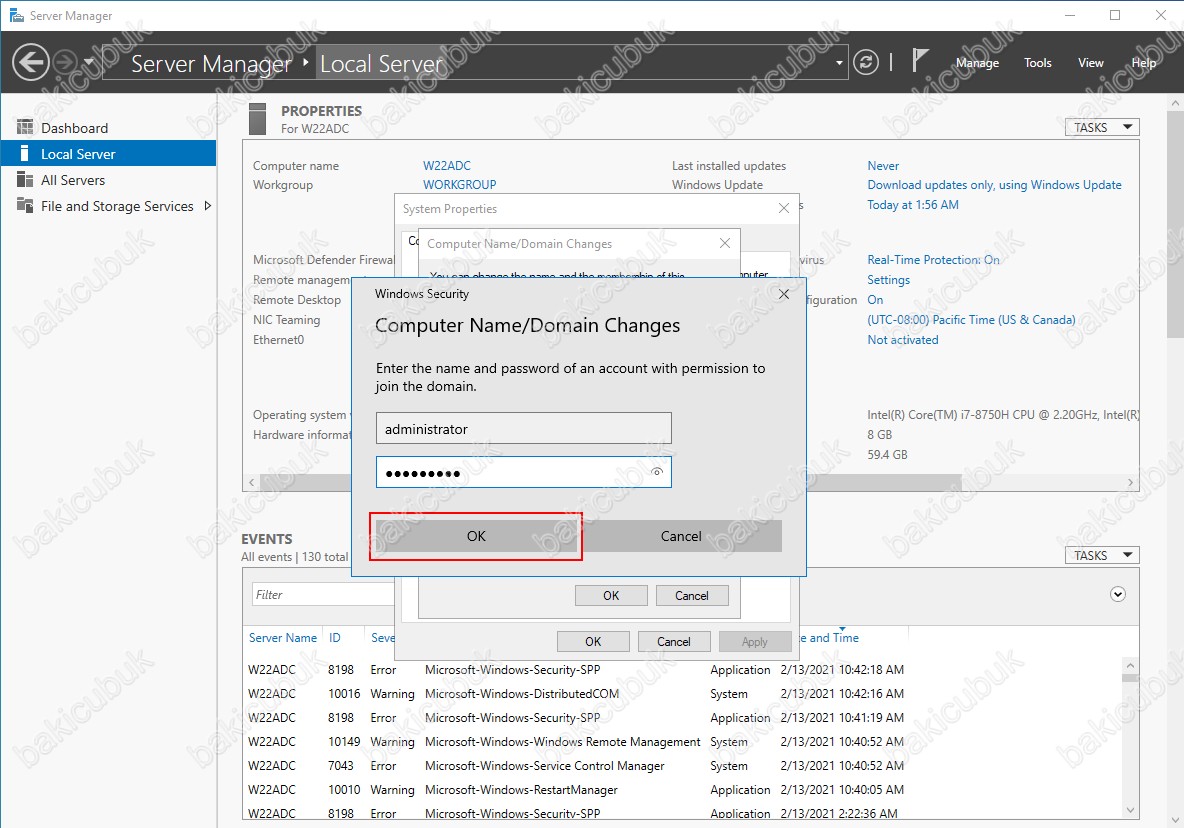The image size is (1184, 828).
Task: Click Cancel in the System Properties window
Action: (674, 642)
